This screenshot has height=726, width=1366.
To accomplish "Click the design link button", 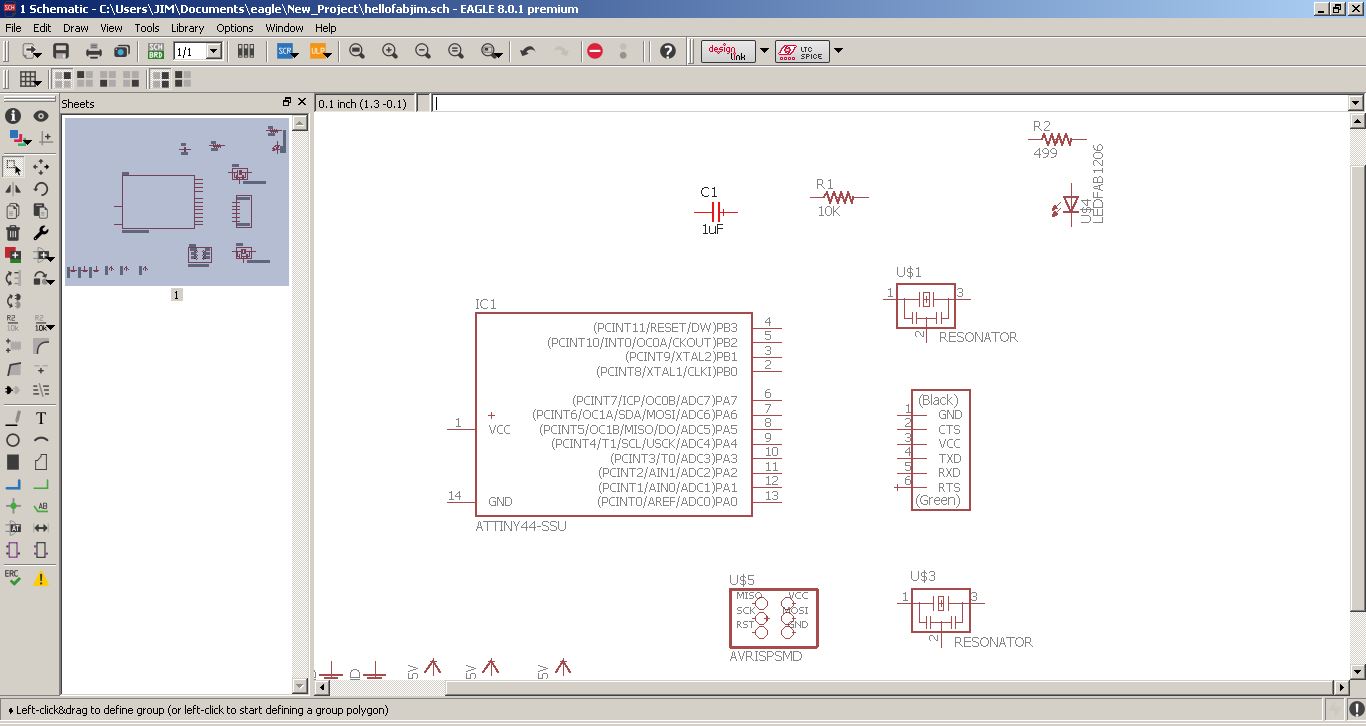I will coord(728,51).
